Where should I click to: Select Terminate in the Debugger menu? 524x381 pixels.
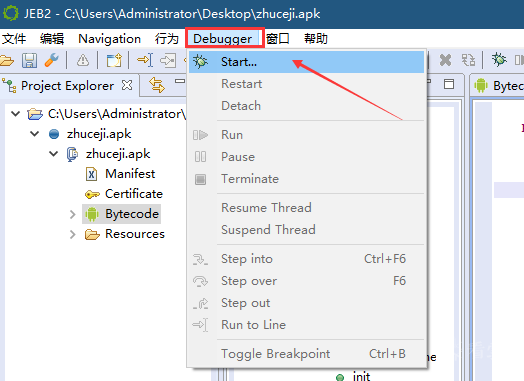point(306,179)
